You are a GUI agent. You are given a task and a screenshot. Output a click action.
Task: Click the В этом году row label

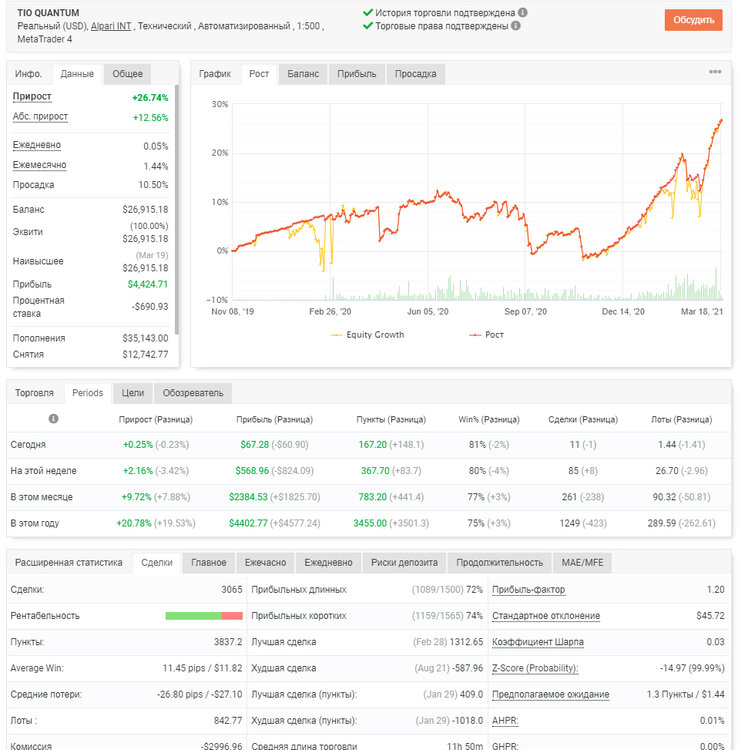[34, 524]
